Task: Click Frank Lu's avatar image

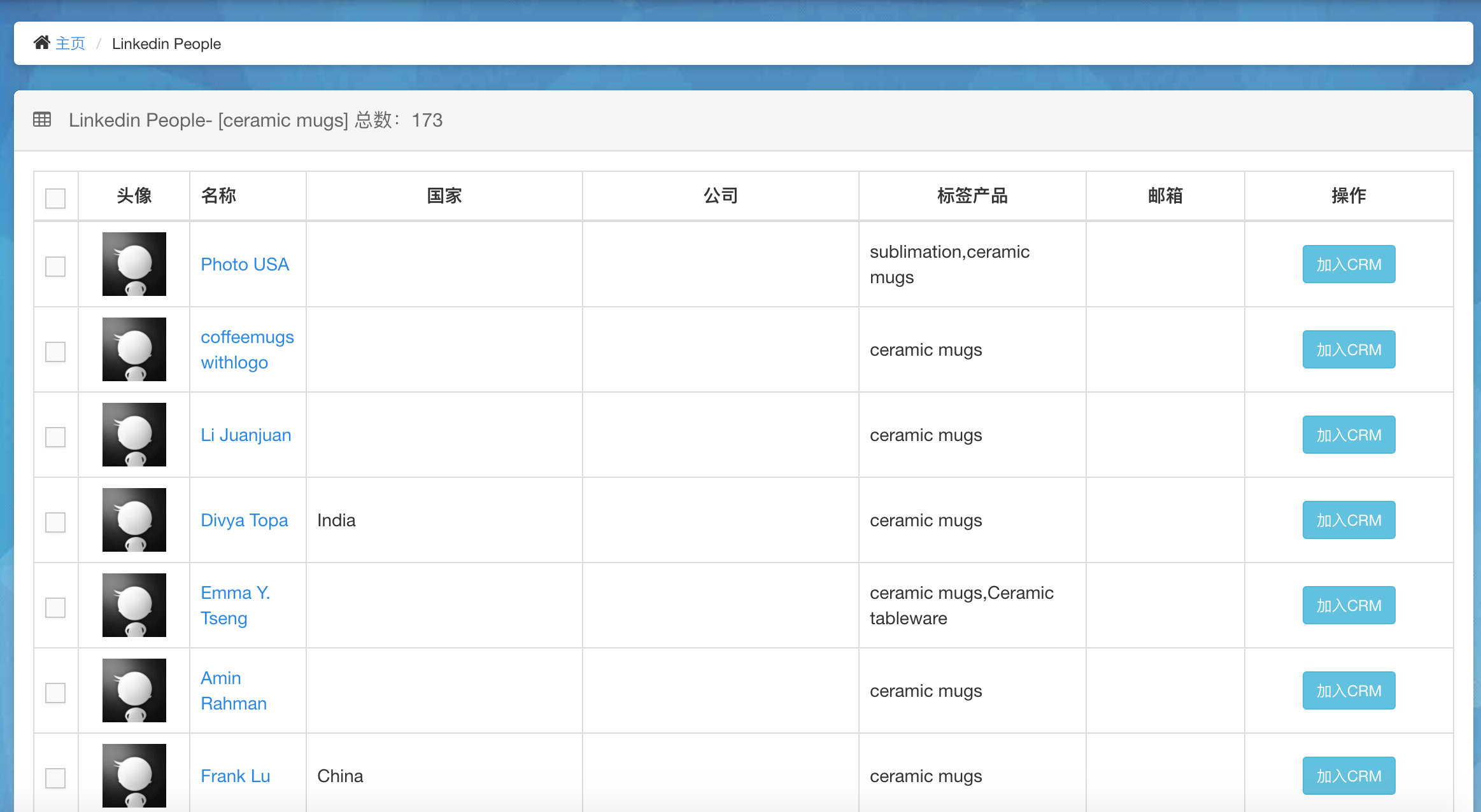Action: click(134, 775)
